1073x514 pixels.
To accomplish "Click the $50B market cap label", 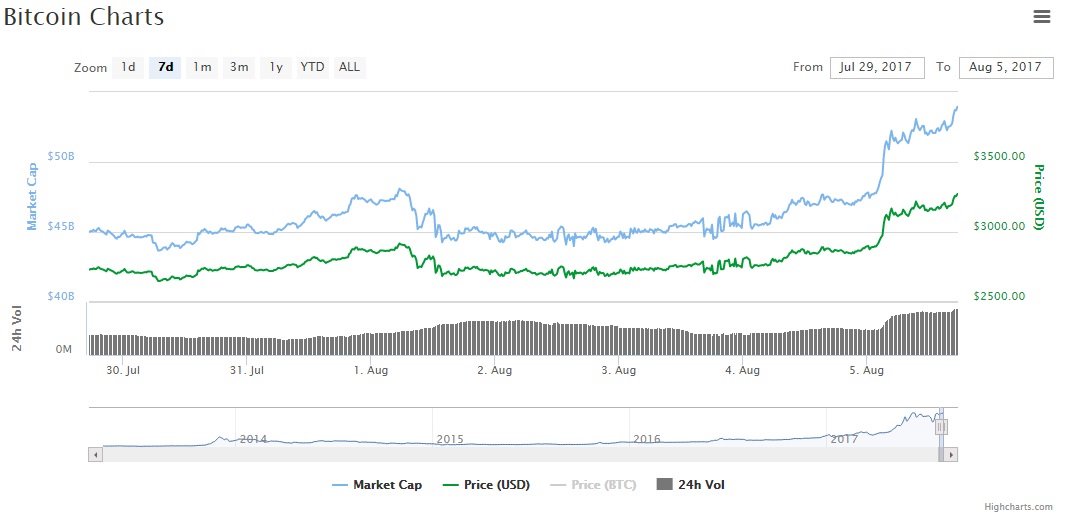I will [61, 156].
